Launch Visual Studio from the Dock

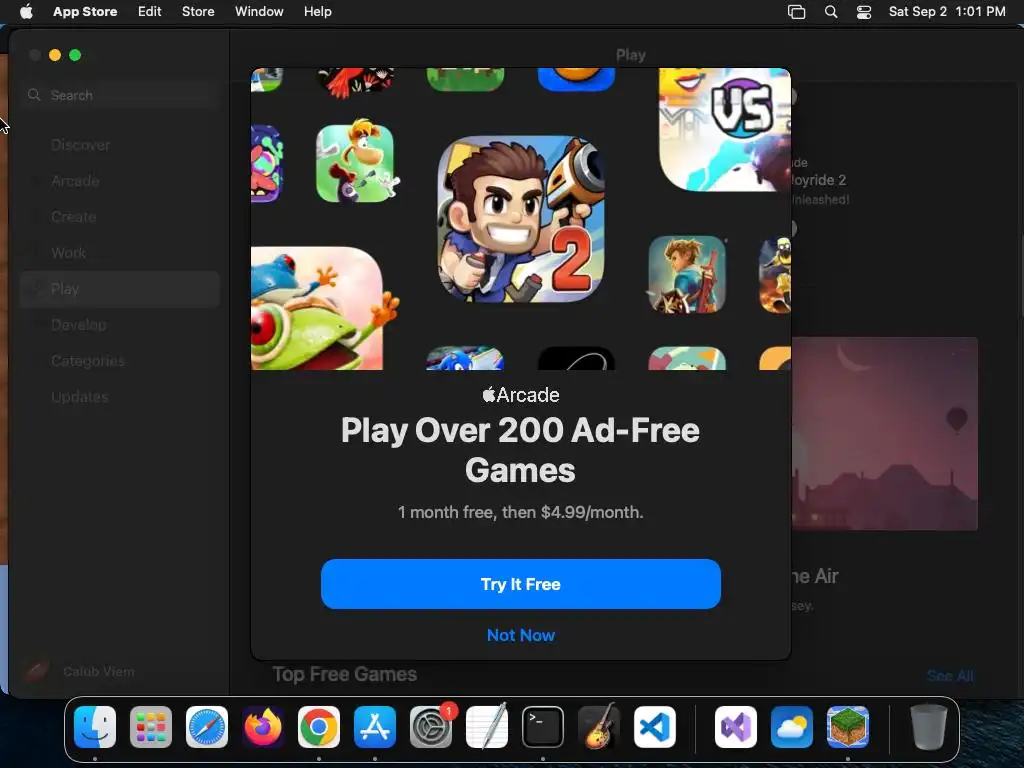pyautogui.click(x=736, y=727)
